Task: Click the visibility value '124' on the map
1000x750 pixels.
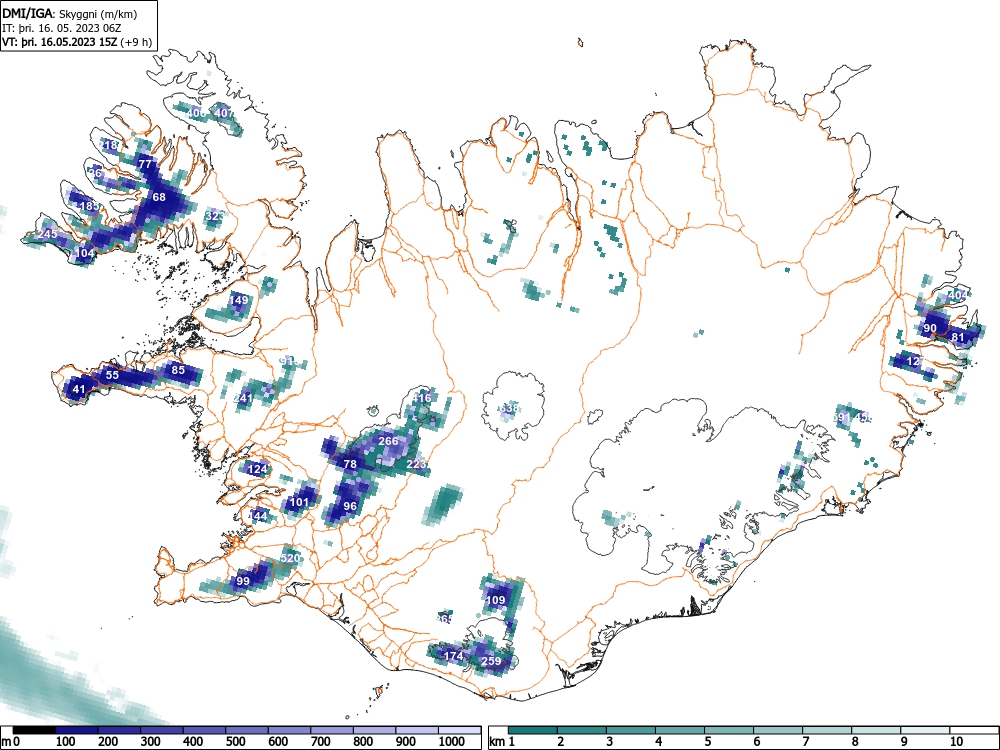Action: coord(257,469)
